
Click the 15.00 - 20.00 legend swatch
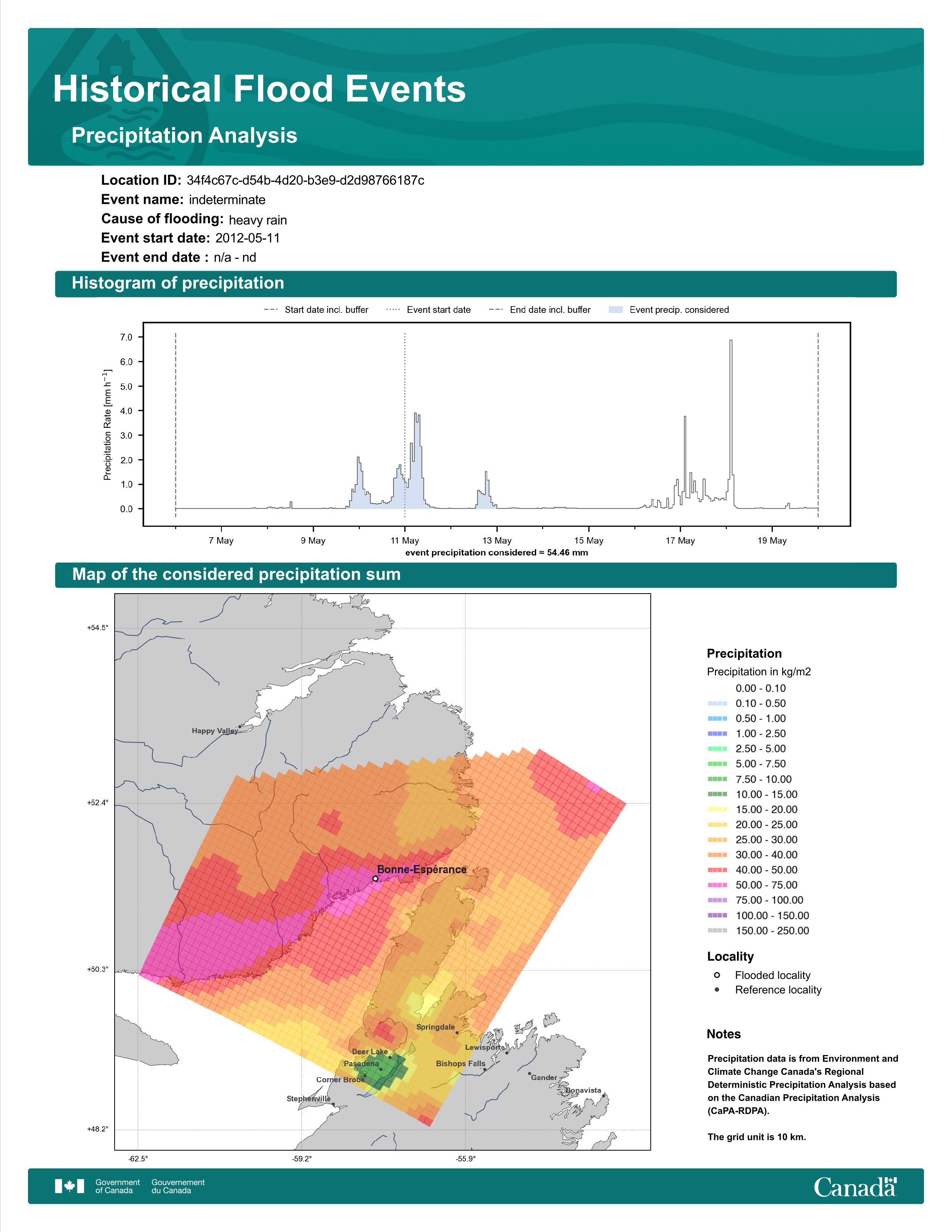coord(717,809)
